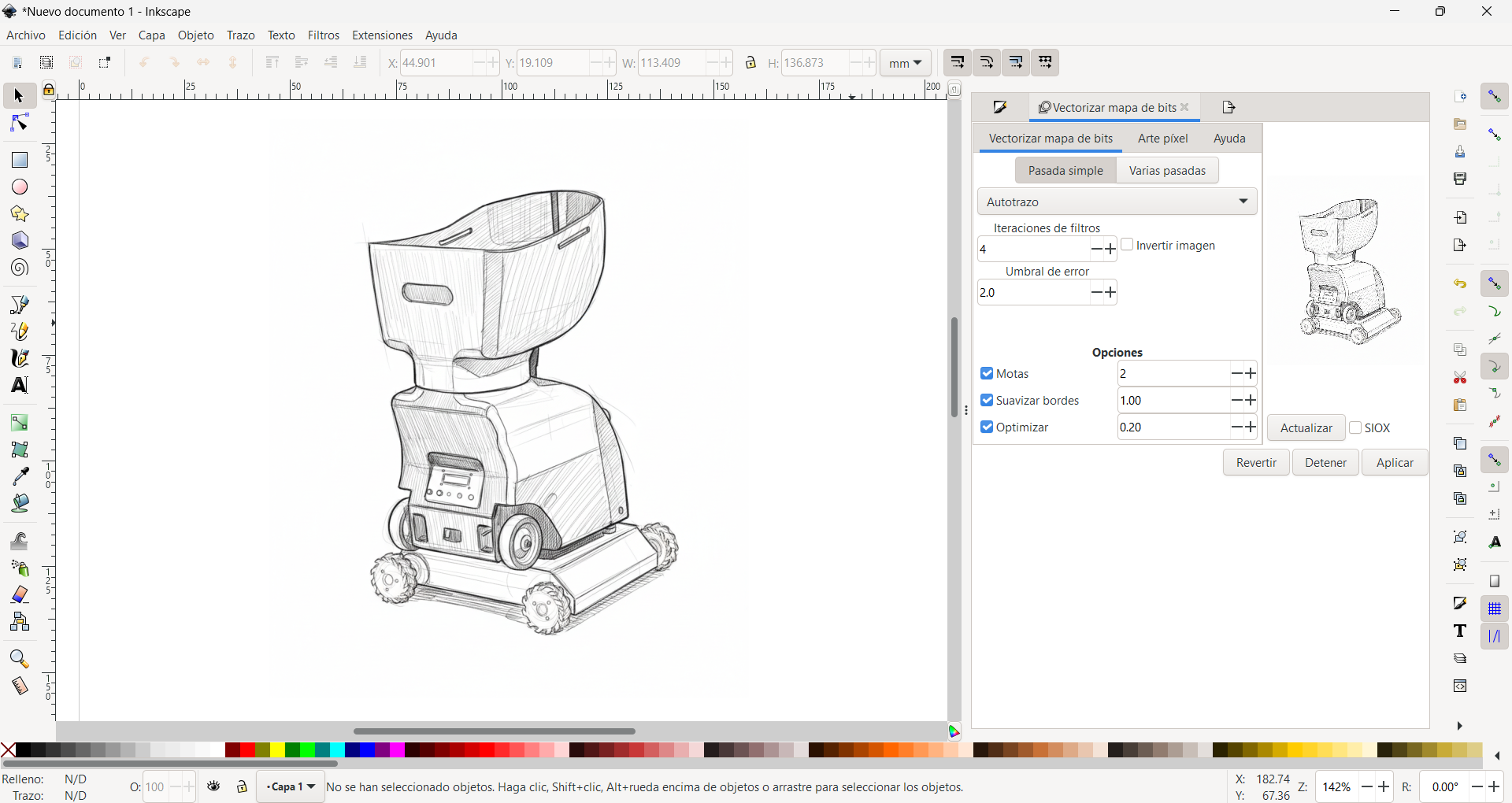
Task: Select the Zoom tool
Action: click(18, 659)
